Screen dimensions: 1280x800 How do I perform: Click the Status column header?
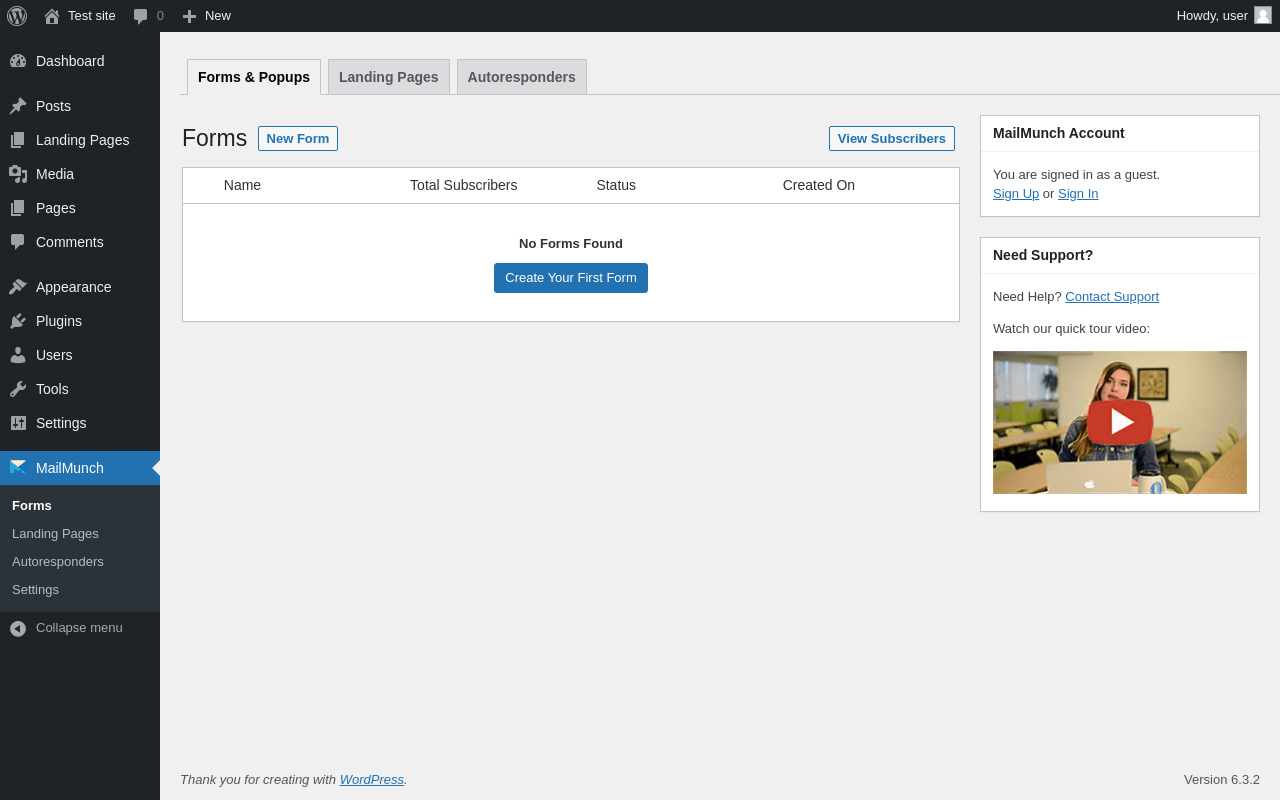(x=616, y=185)
